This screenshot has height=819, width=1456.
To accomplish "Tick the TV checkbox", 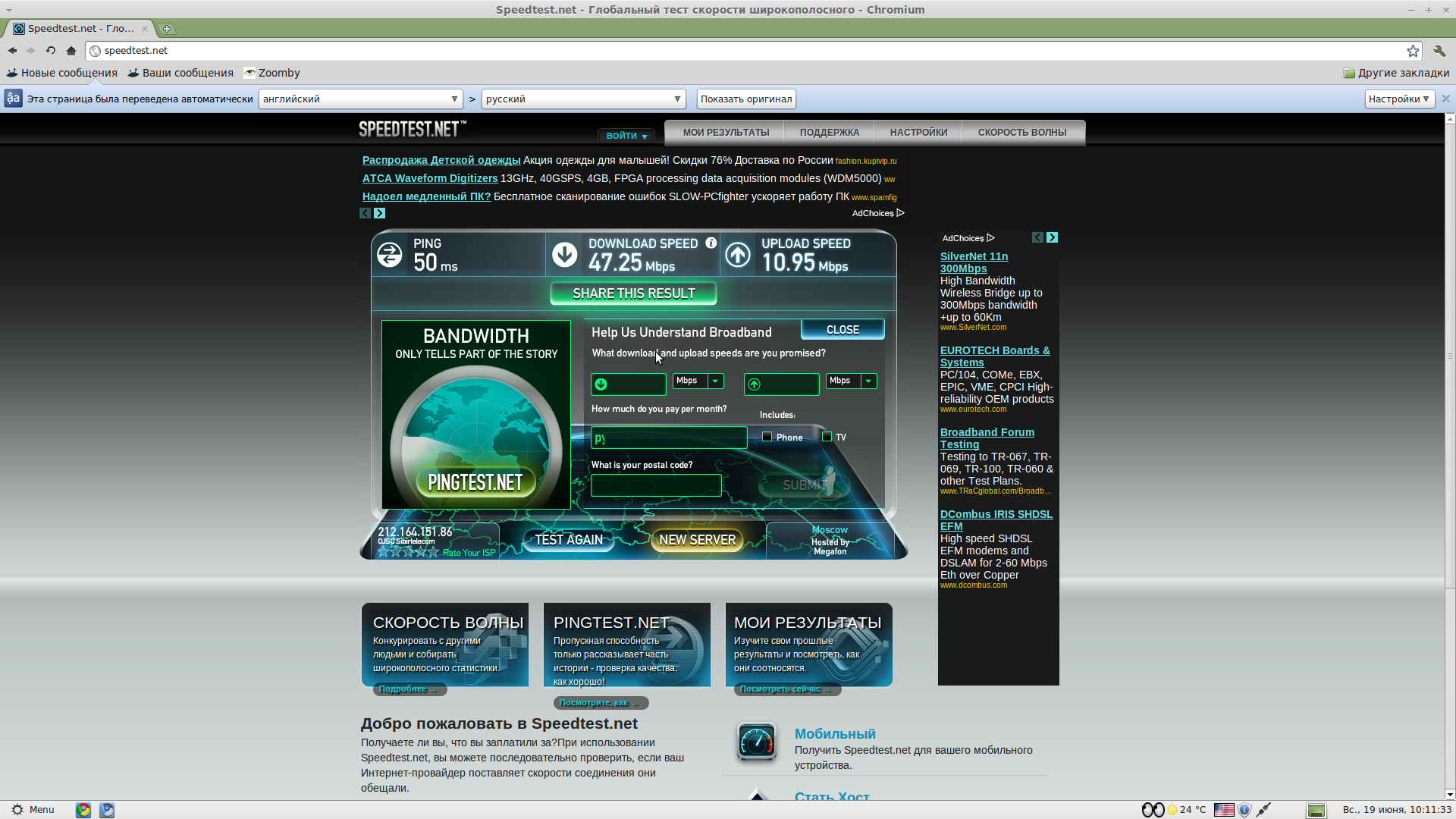I will tap(827, 437).
